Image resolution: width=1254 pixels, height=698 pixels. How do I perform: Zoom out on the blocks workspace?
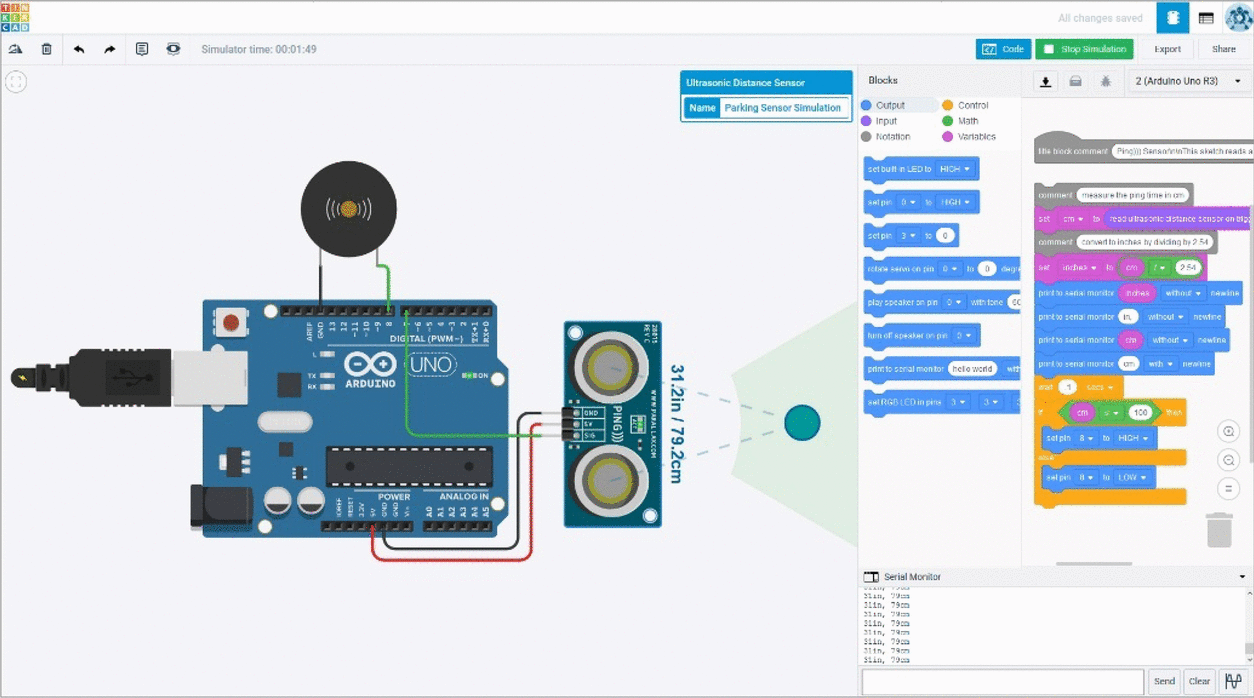coord(1229,460)
